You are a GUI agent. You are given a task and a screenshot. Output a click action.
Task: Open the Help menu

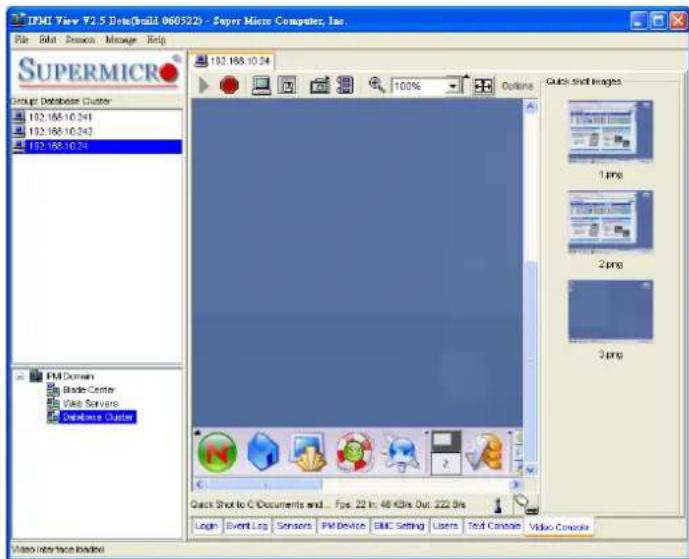tap(156, 40)
